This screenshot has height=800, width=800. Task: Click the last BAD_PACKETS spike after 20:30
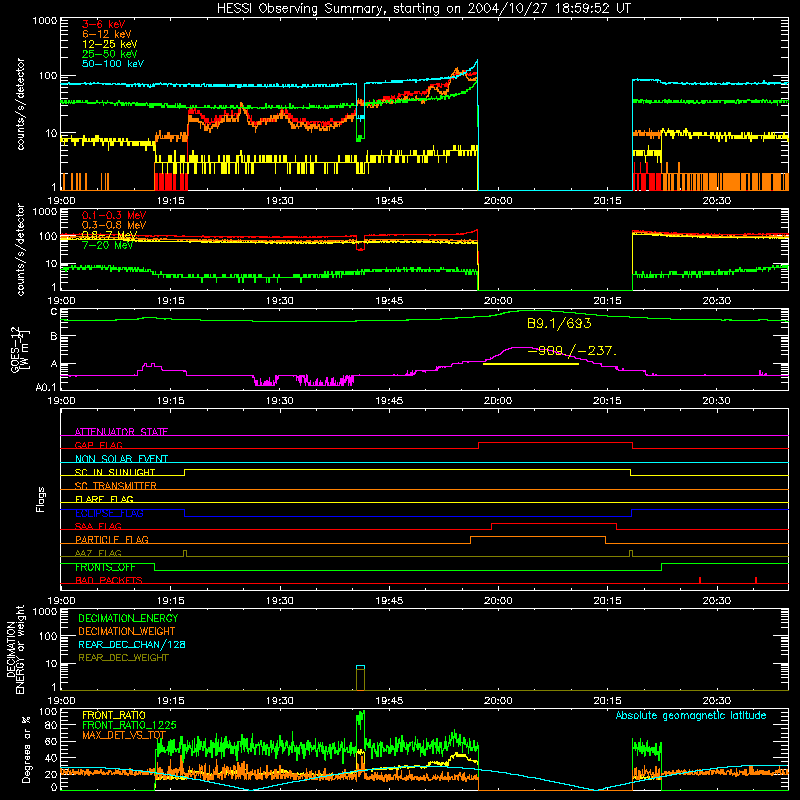pos(756,580)
